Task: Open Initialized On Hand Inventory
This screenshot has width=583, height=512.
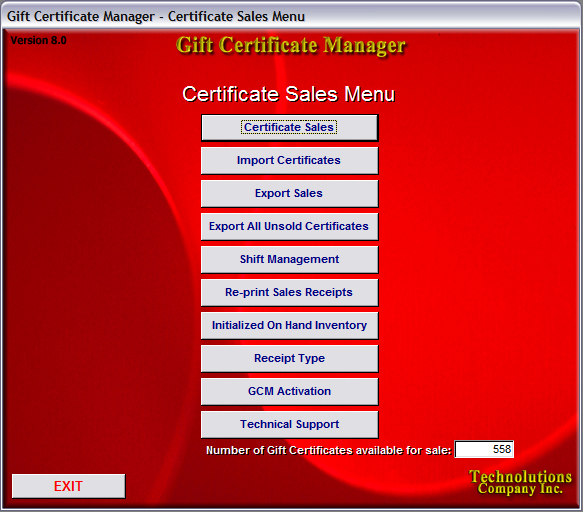Action: (289, 325)
